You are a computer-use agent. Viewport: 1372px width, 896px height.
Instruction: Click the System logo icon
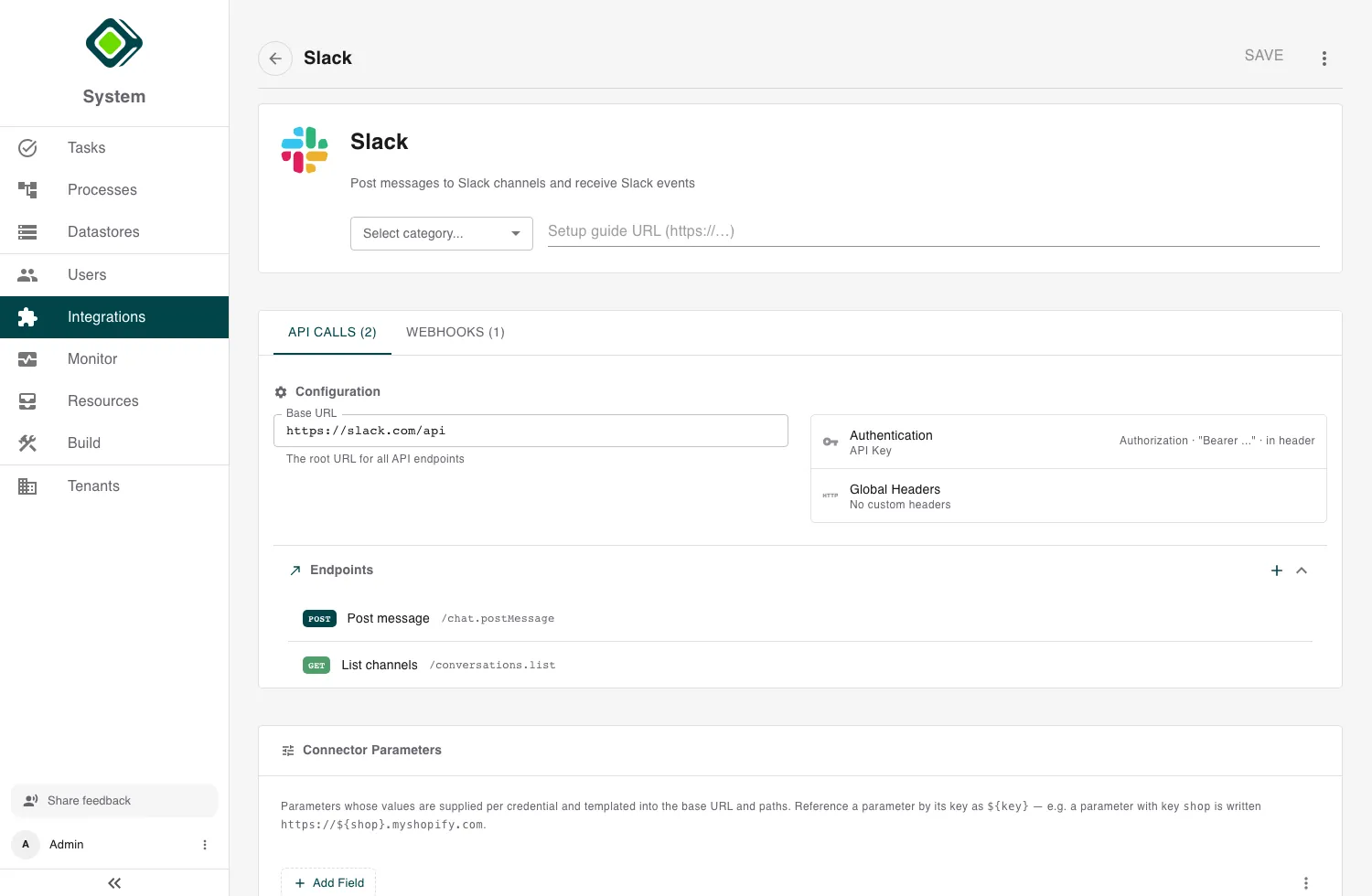coord(114,43)
